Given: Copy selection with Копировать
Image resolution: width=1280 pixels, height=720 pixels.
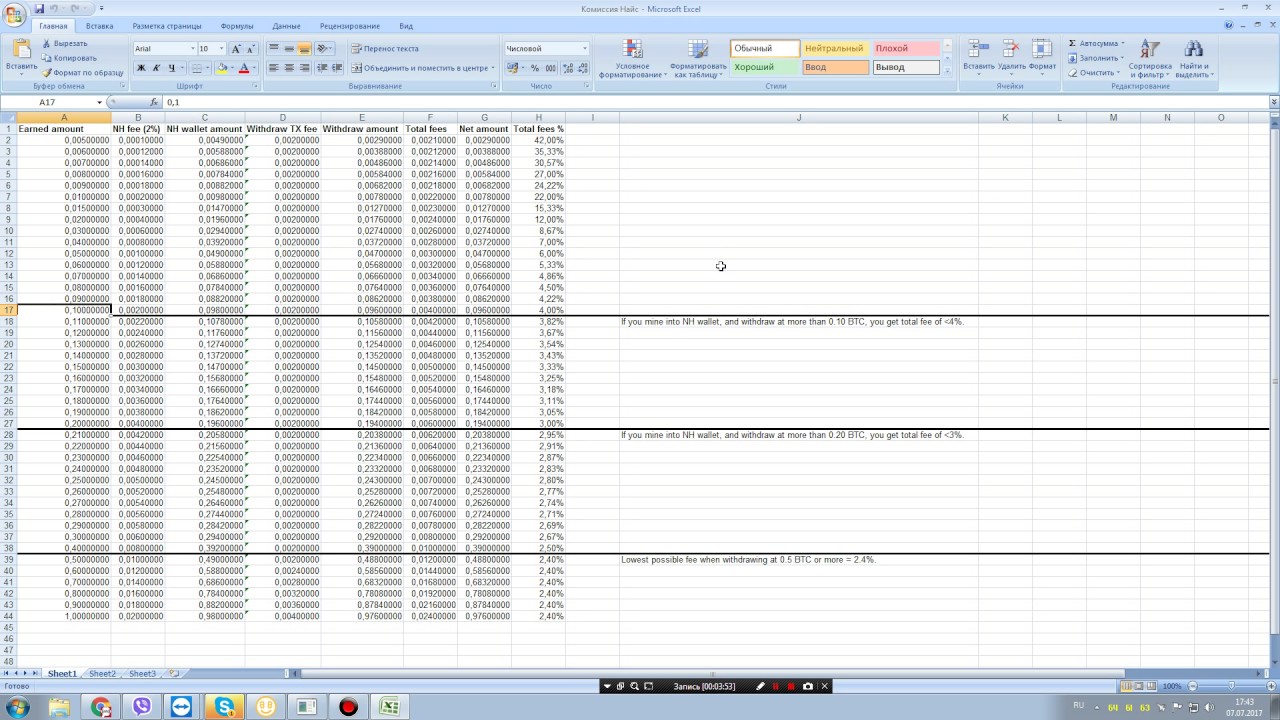Looking at the screenshot, I should click(x=69, y=58).
